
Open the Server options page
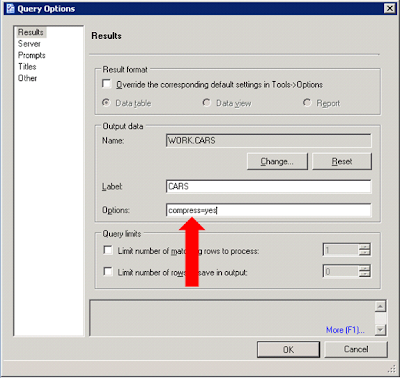coord(29,44)
